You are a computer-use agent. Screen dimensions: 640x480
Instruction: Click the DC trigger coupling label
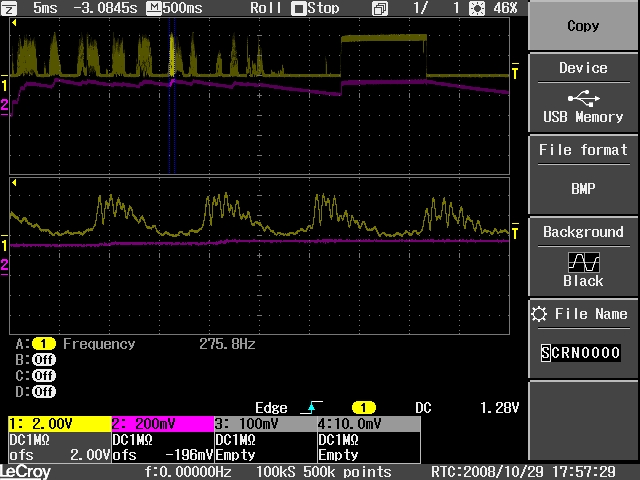pyautogui.click(x=423, y=407)
